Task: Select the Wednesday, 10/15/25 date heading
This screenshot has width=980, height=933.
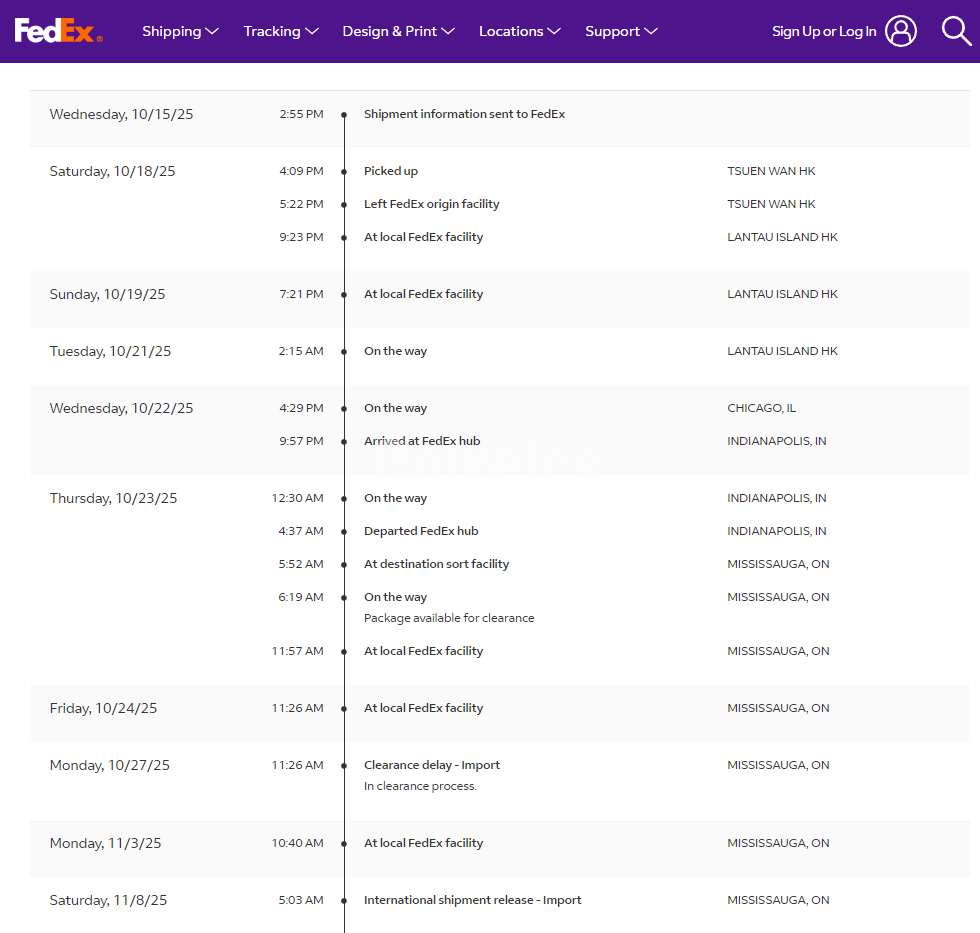Action: [121, 114]
